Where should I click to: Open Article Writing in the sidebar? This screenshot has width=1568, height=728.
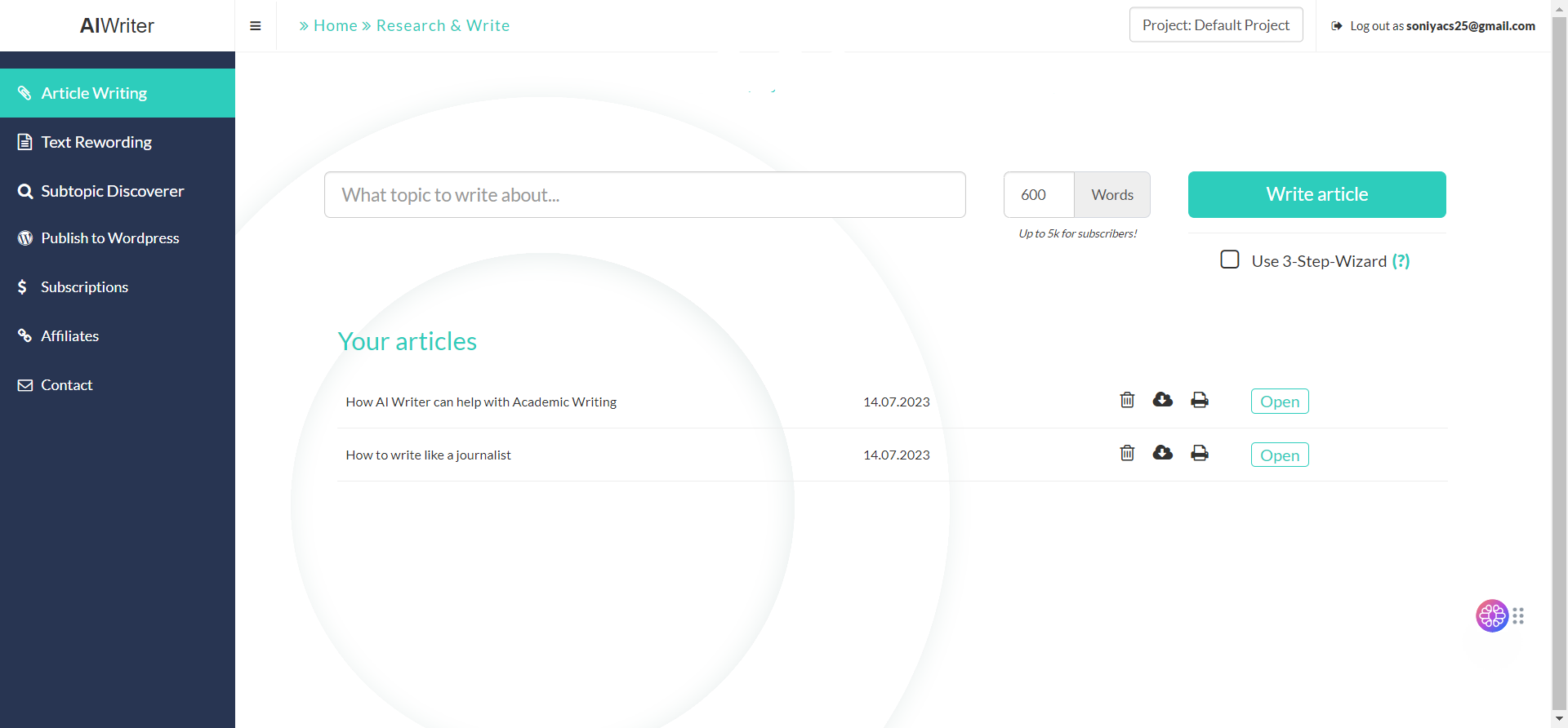click(x=118, y=93)
